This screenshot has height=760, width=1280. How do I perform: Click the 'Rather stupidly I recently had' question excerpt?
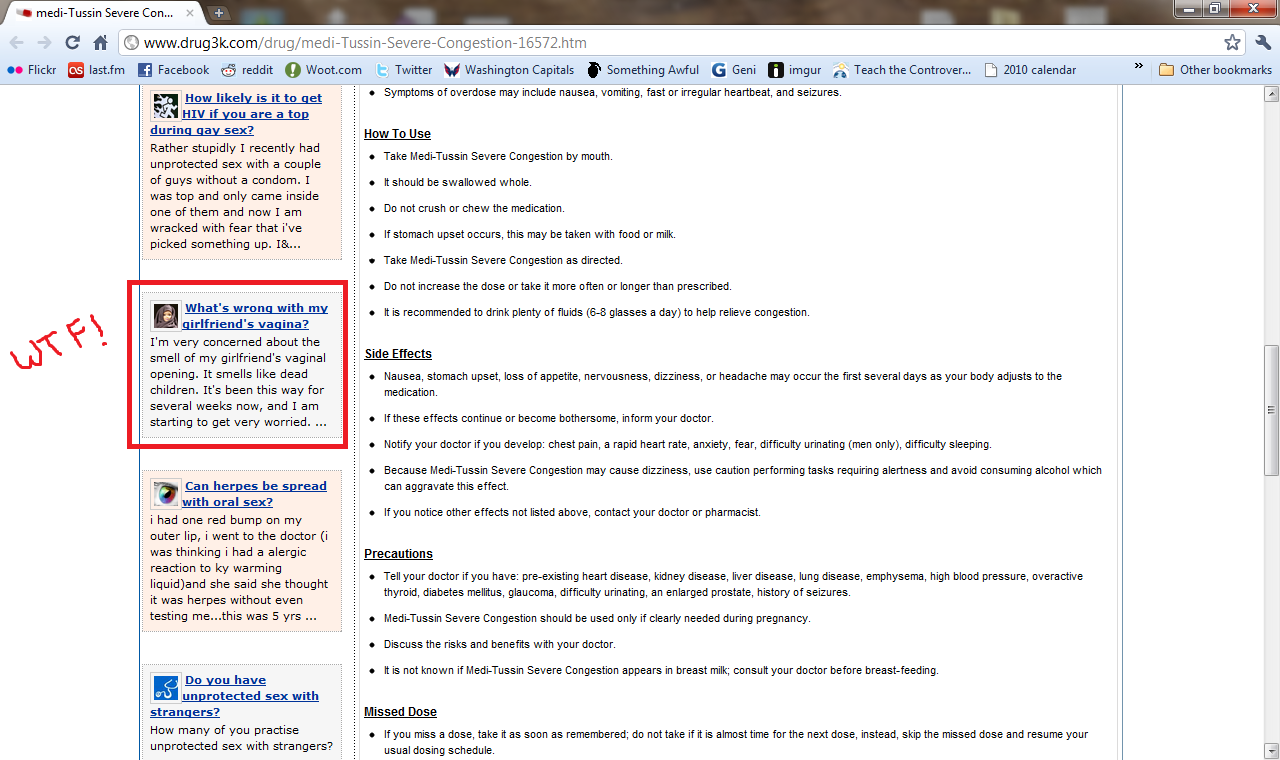(237, 196)
